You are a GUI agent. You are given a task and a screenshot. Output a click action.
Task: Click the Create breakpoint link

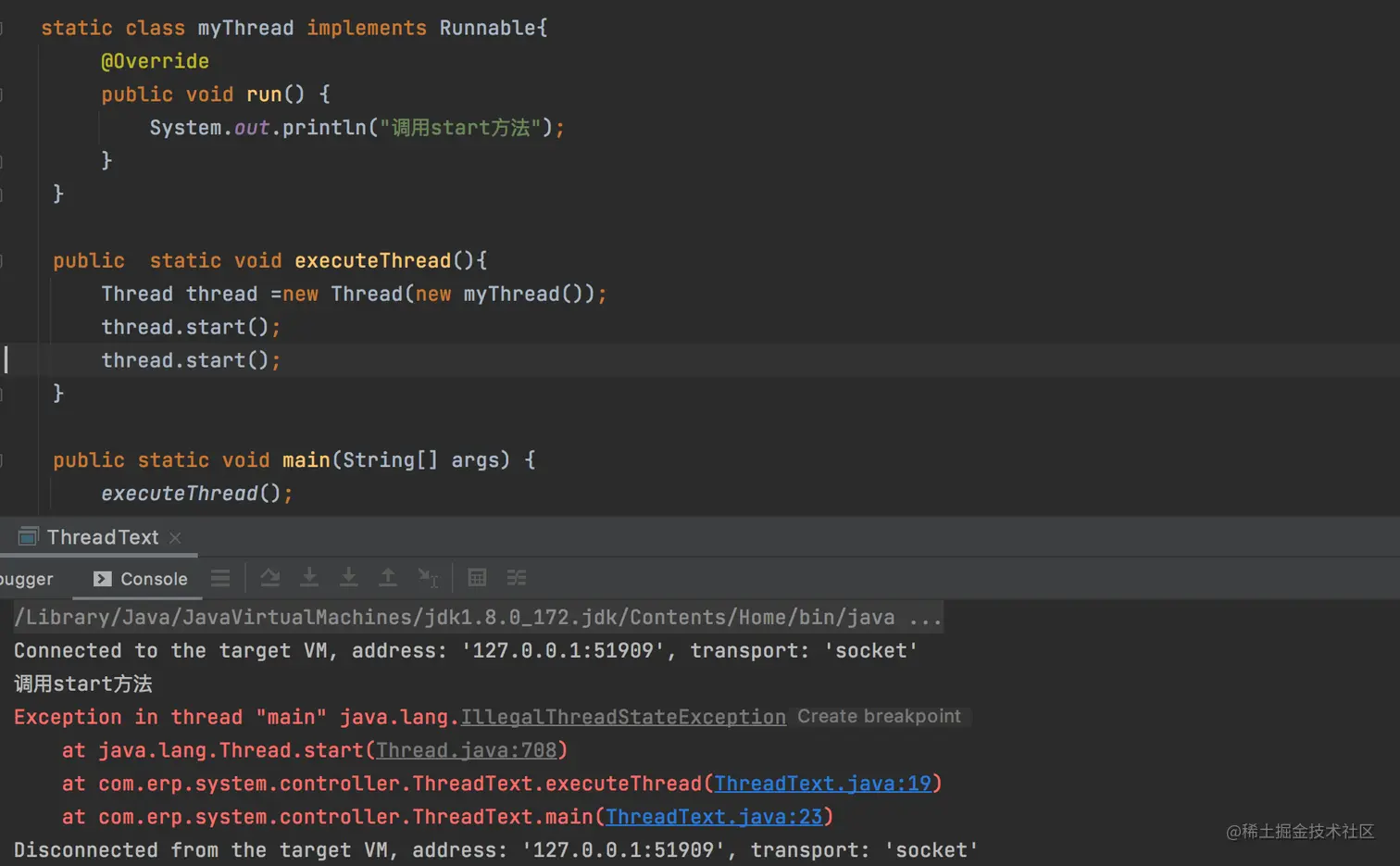879,716
